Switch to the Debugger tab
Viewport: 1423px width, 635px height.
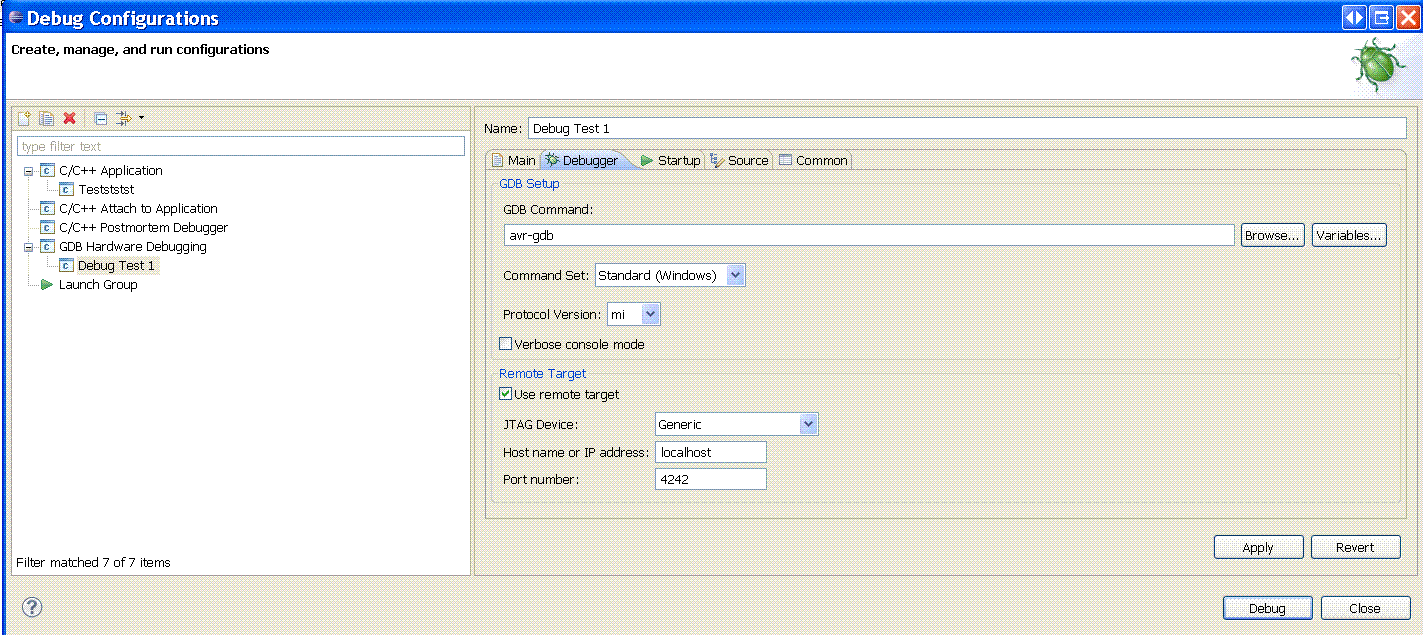point(582,160)
